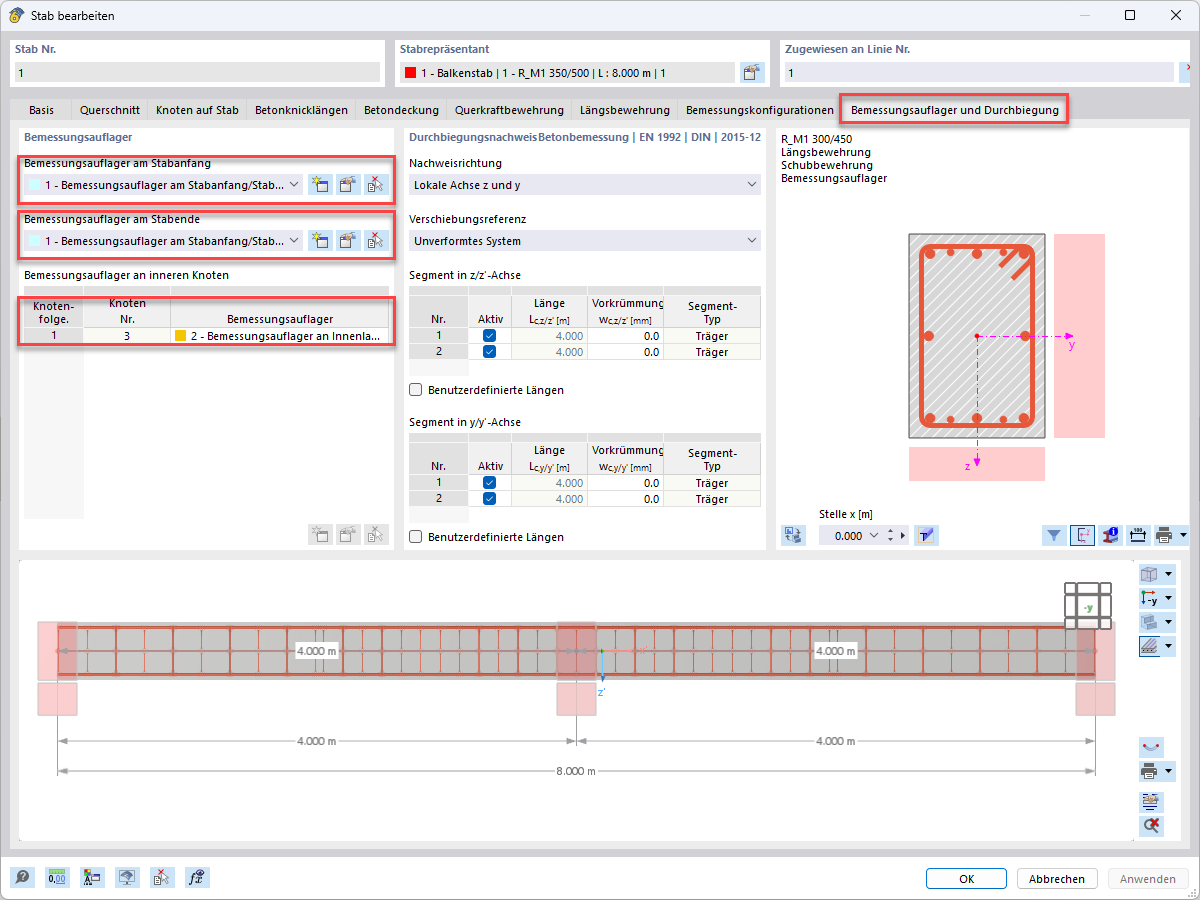Click the printer icon beside the cross-section view
Viewport: 1200px width, 900px height.
point(1166,535)
